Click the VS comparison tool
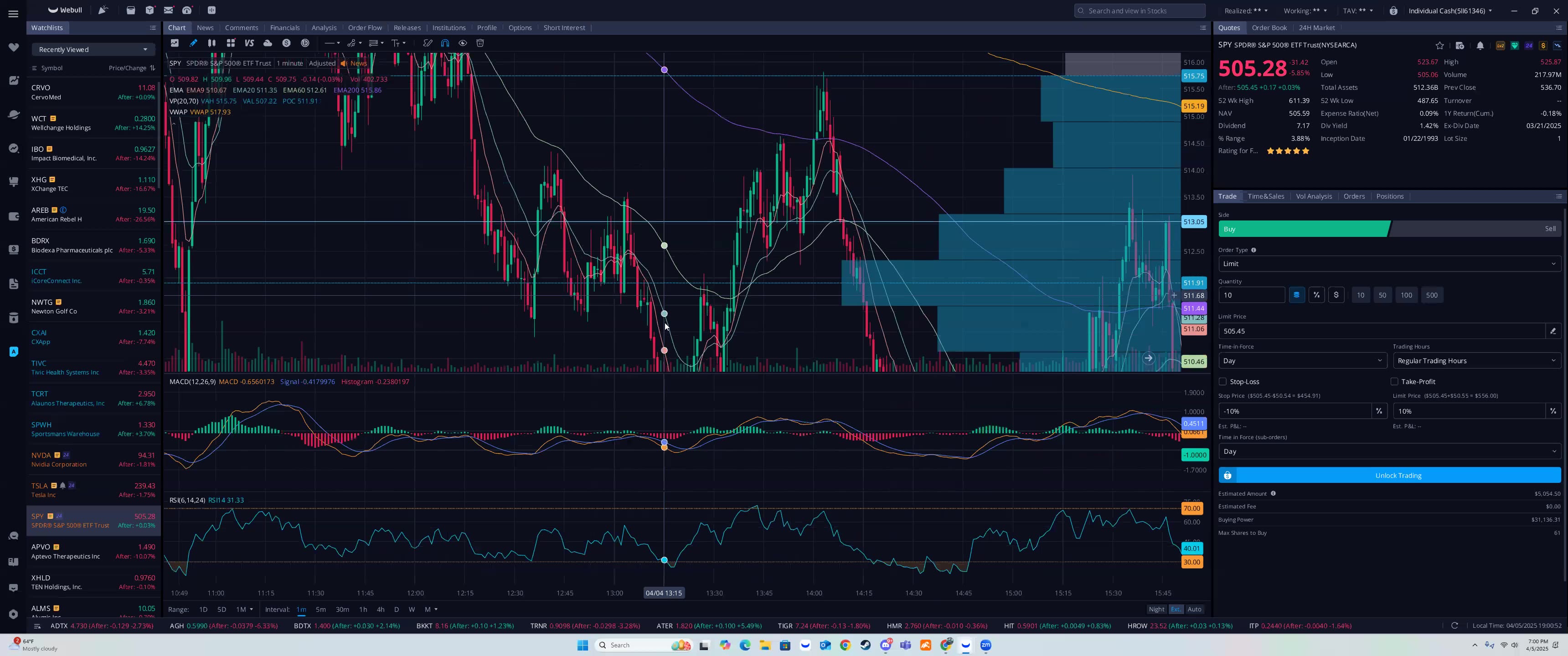Image resolution: width=1568 pixels, height=656 pixels. pos(249,43)
